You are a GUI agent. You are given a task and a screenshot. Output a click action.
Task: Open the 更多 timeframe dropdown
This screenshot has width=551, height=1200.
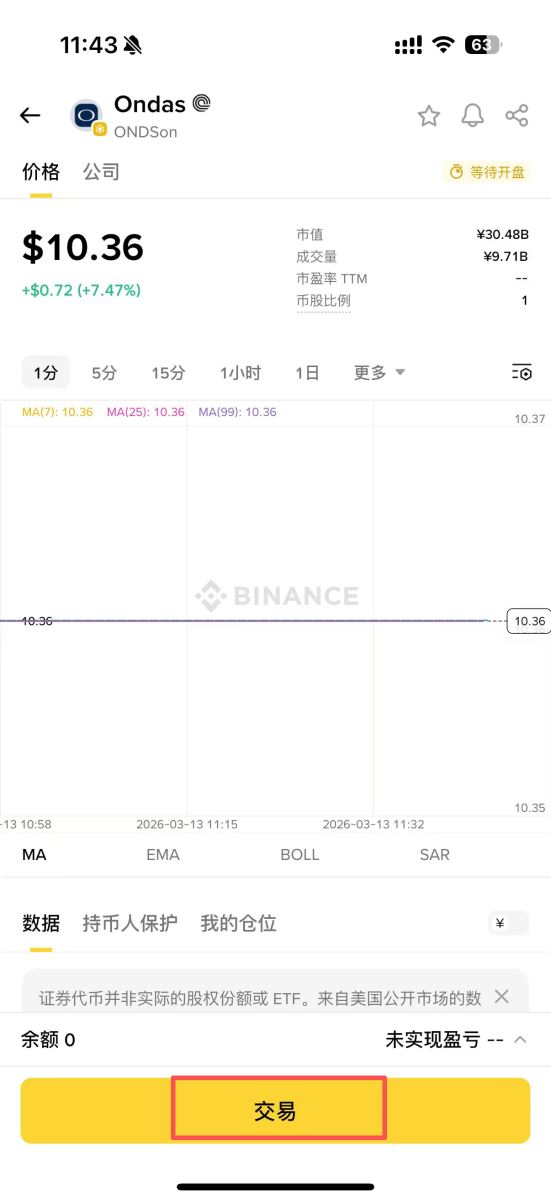click(x=379, y=372)
